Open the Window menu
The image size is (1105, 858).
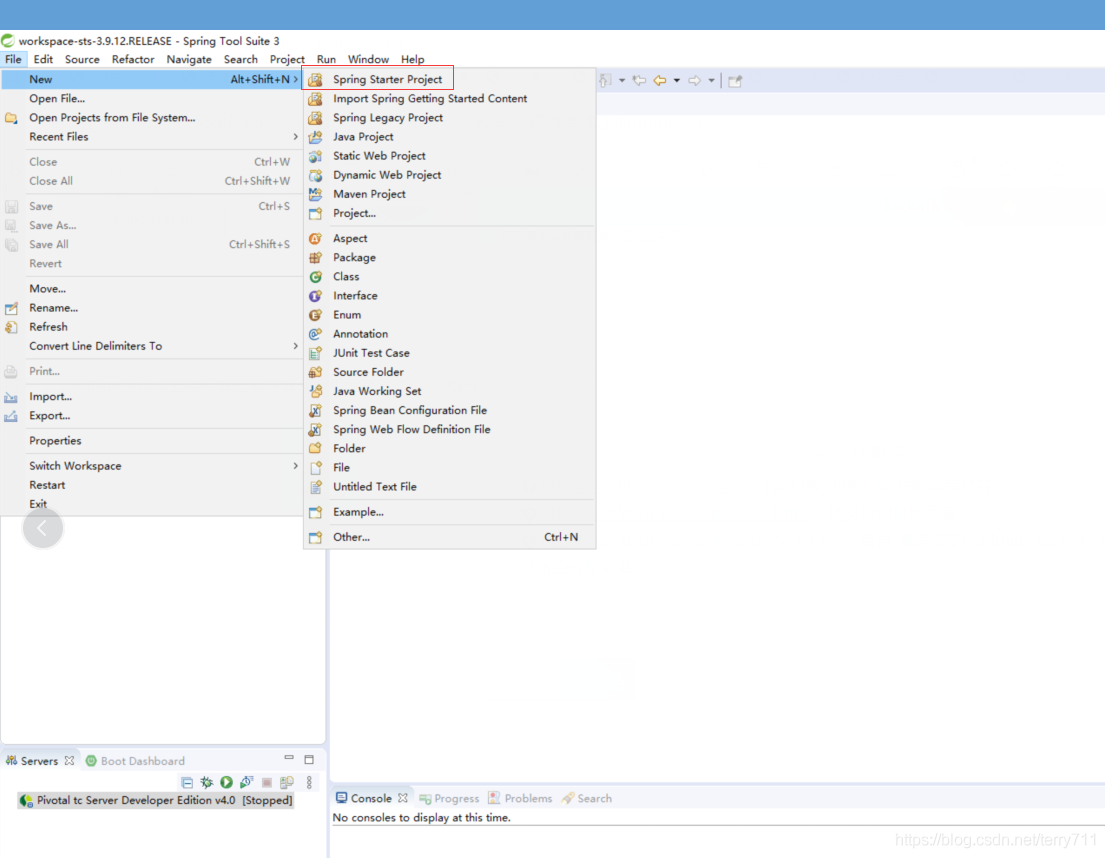368,59
